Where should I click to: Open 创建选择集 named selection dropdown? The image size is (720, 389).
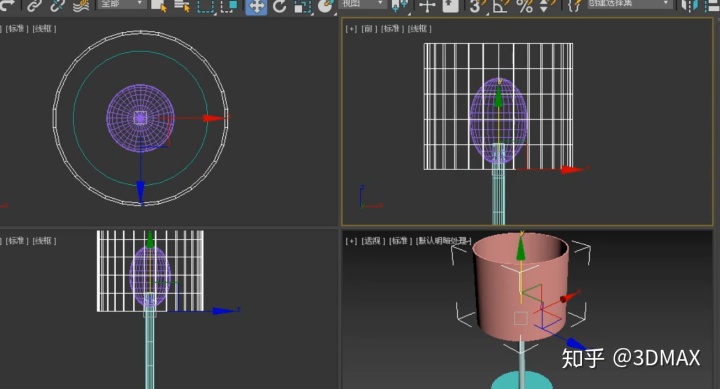(x=630, y=4)
